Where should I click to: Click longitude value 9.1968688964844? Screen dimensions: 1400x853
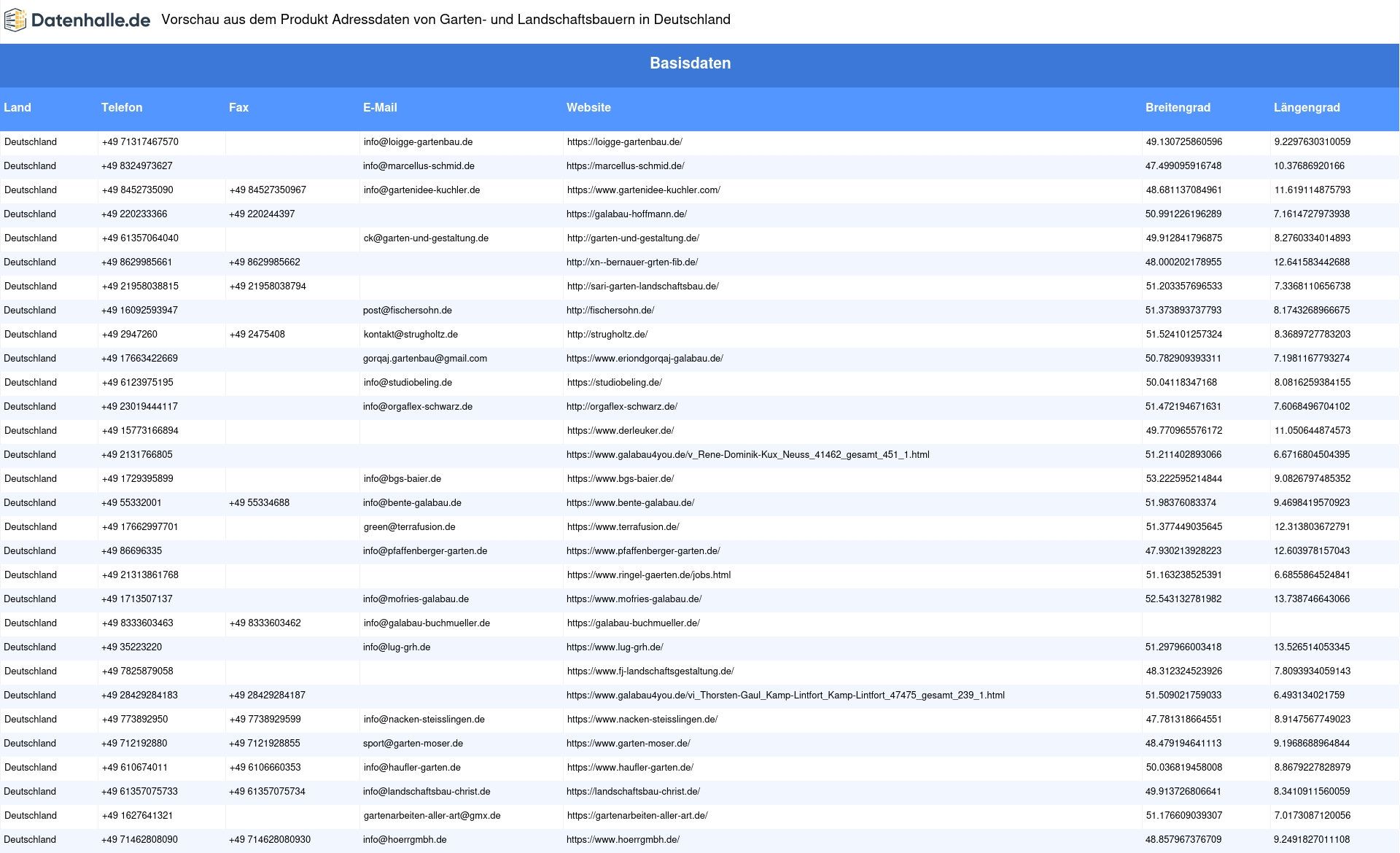coord(1312,744)
